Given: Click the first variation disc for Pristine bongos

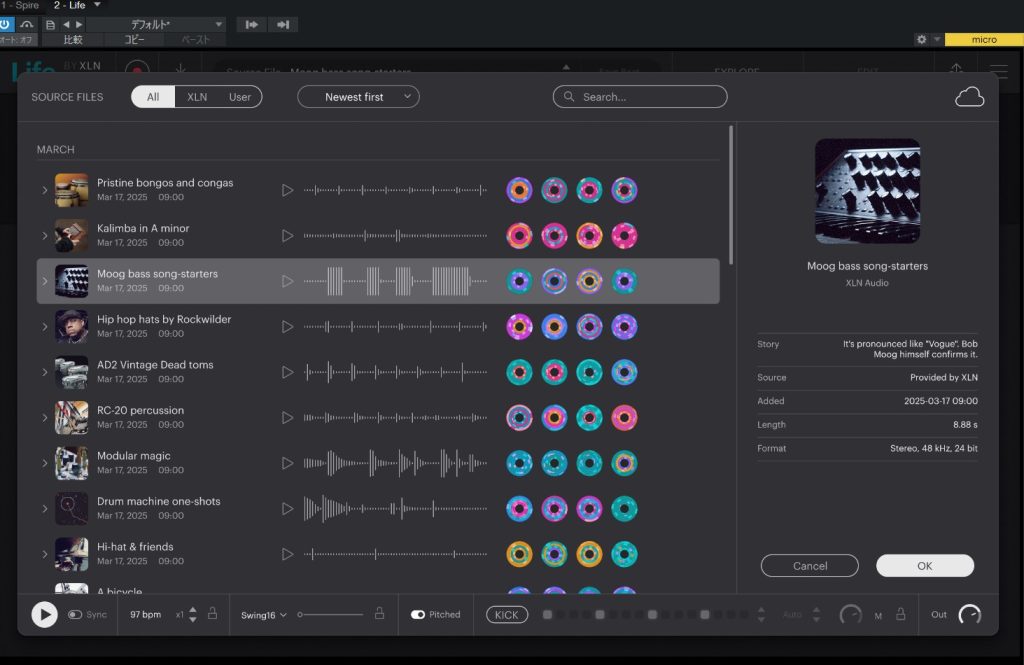Looking at the screenshot, I should (x=519, y=190).
